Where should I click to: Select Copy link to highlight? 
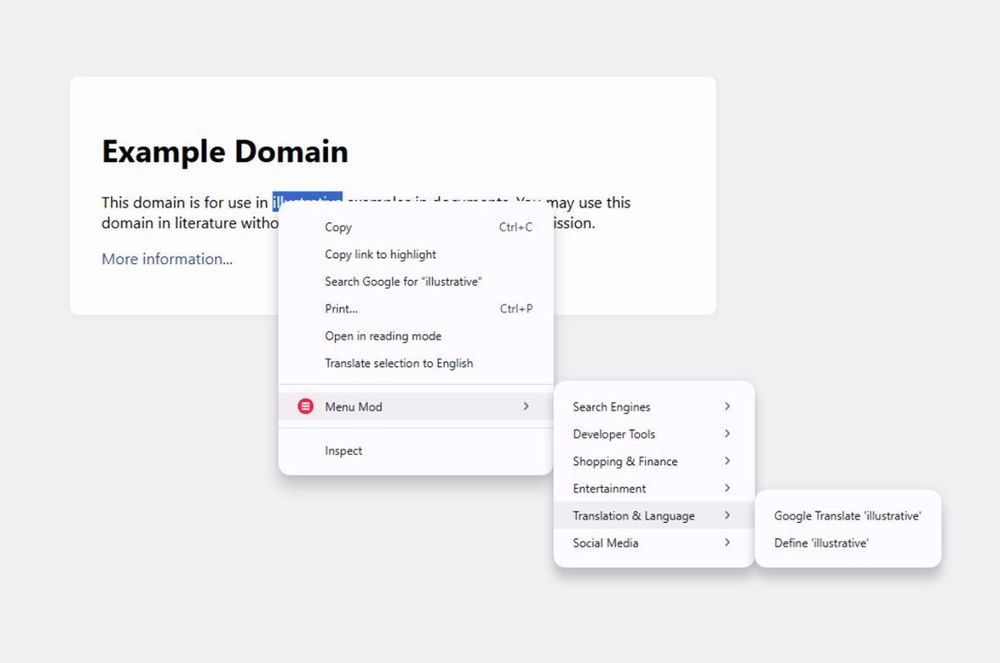[x=415, y=254]
